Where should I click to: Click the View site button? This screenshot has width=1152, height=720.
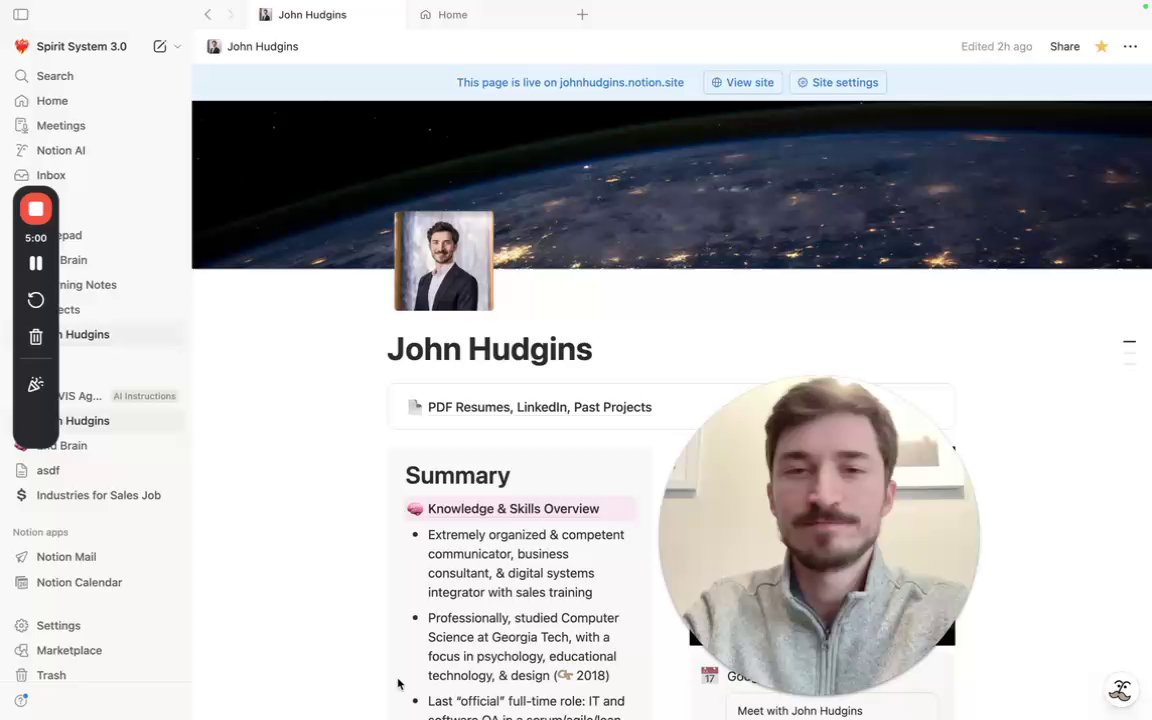point(742,82)
